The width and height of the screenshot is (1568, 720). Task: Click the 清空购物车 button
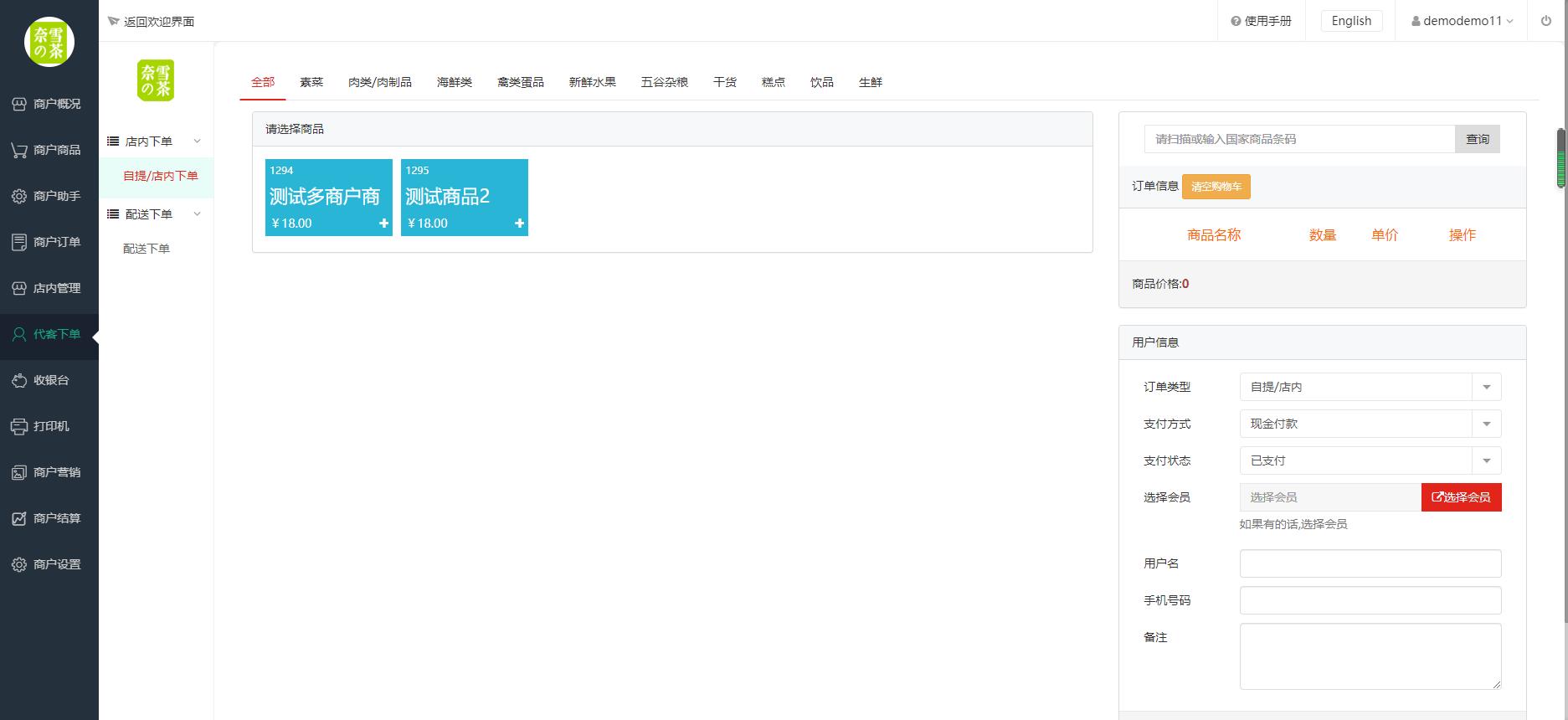click(1216, 187)
